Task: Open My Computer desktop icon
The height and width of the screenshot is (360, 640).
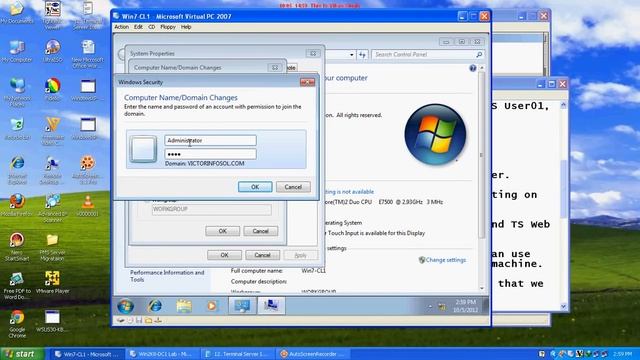Action: click(x=17, y=51)
